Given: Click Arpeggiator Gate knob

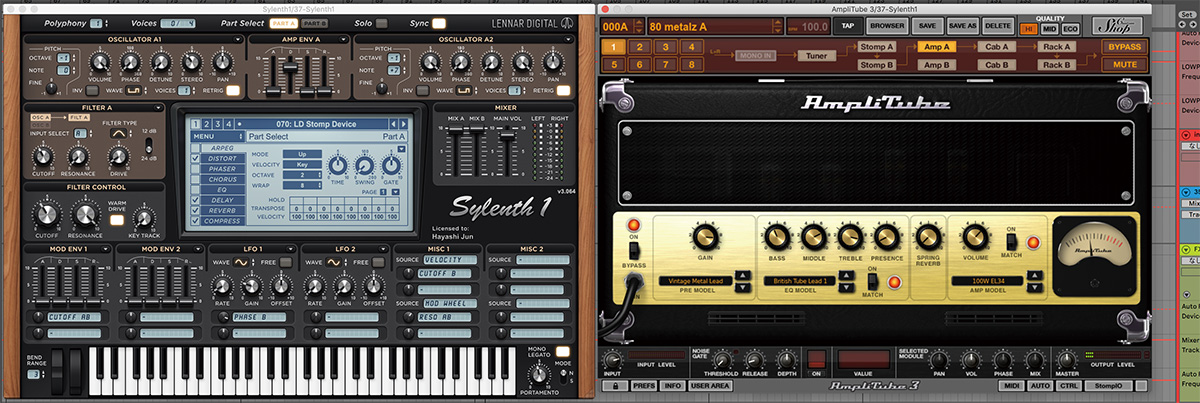Looking at the screenshot, I should tap(391, 164).
